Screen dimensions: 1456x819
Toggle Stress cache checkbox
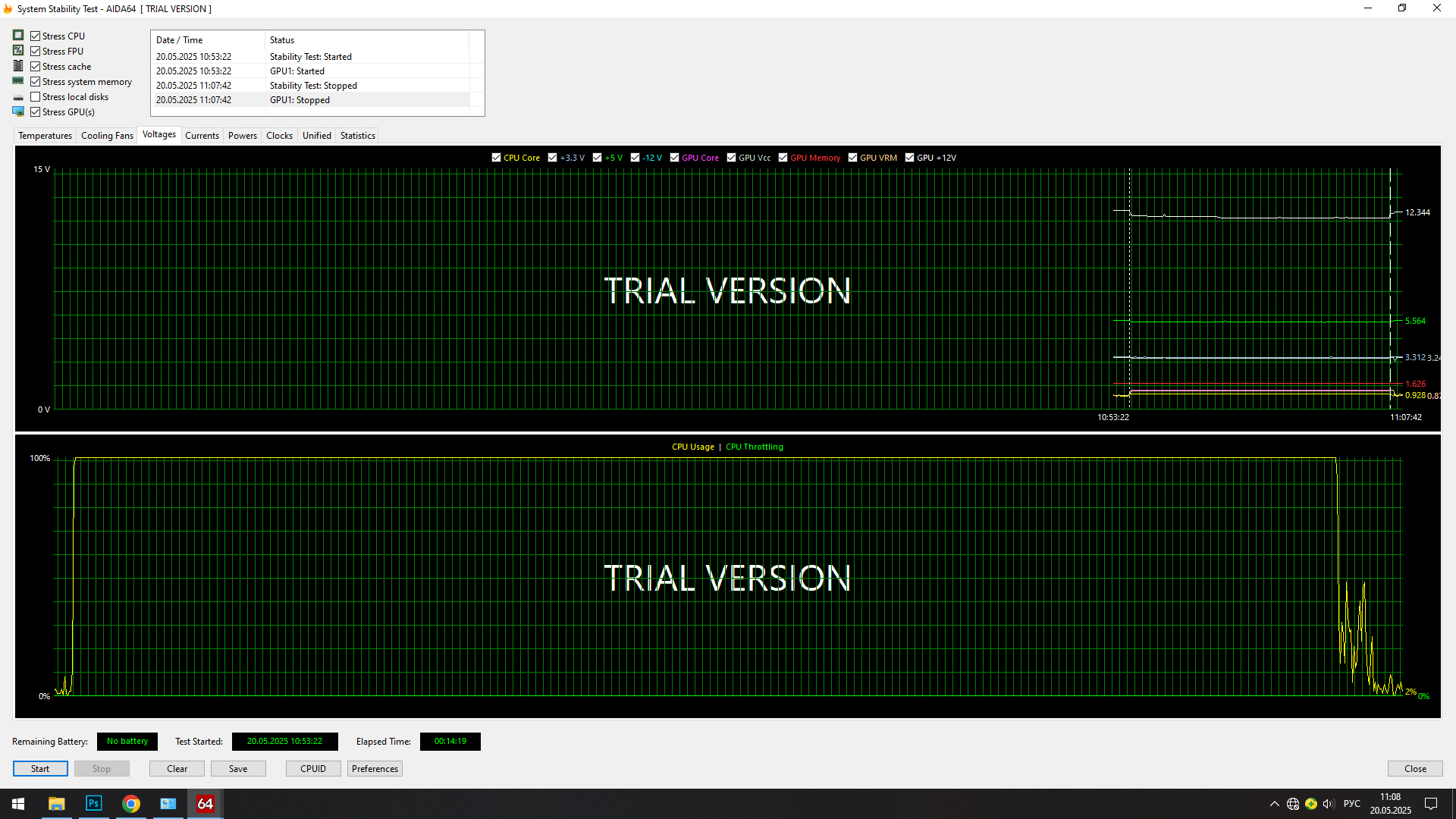click(x=35, y=66)
